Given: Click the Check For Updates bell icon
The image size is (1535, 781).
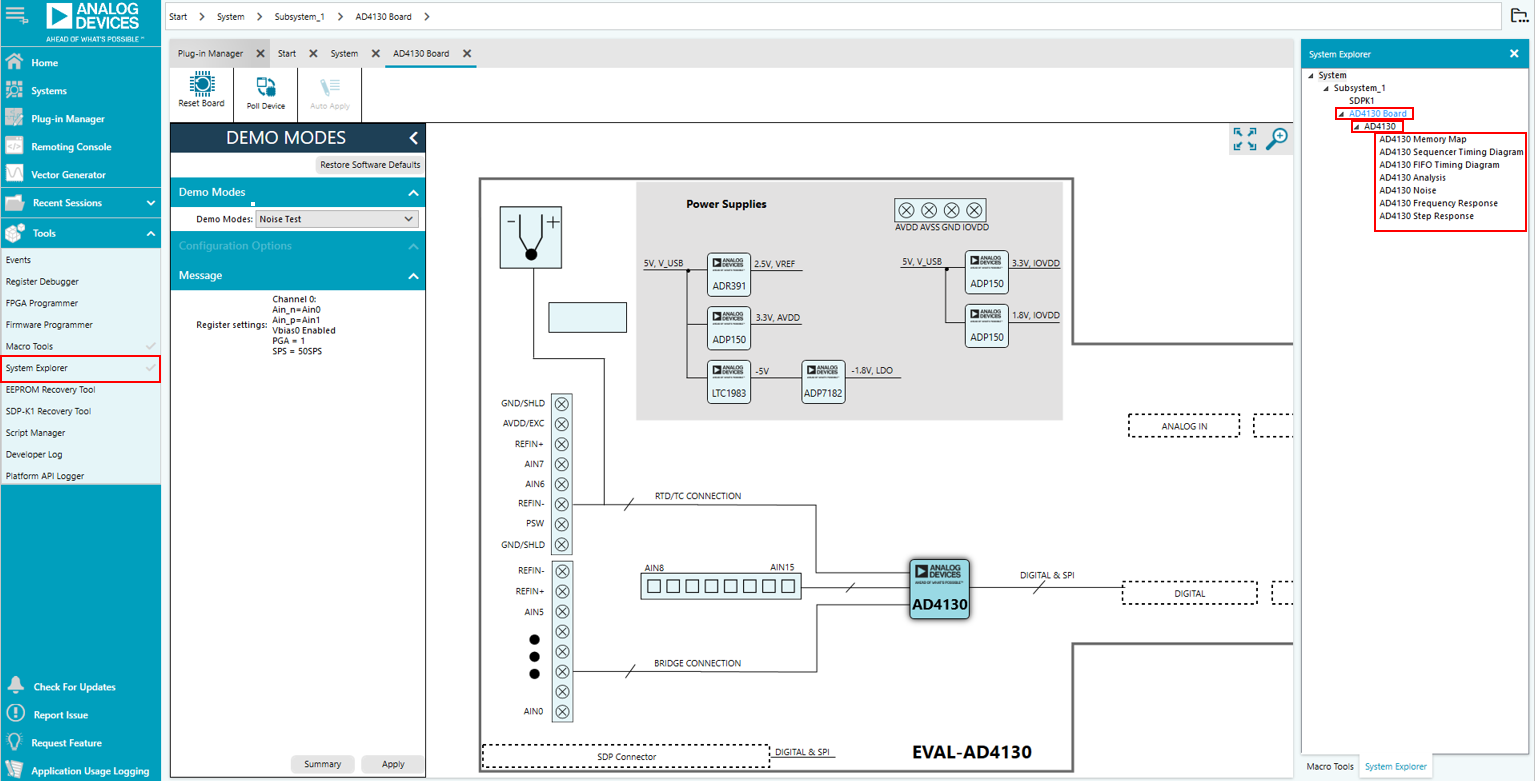Looking at the screenshot, I should point(15,686).
